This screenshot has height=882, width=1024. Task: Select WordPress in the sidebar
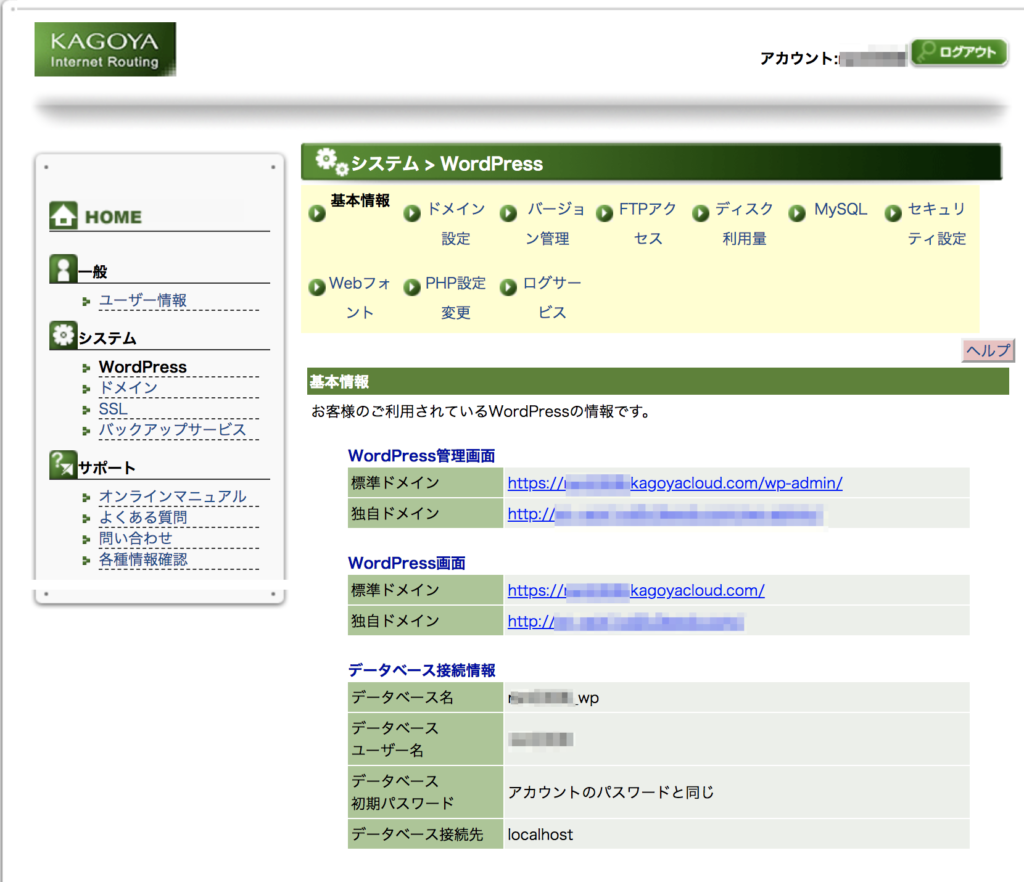point(143,367)
